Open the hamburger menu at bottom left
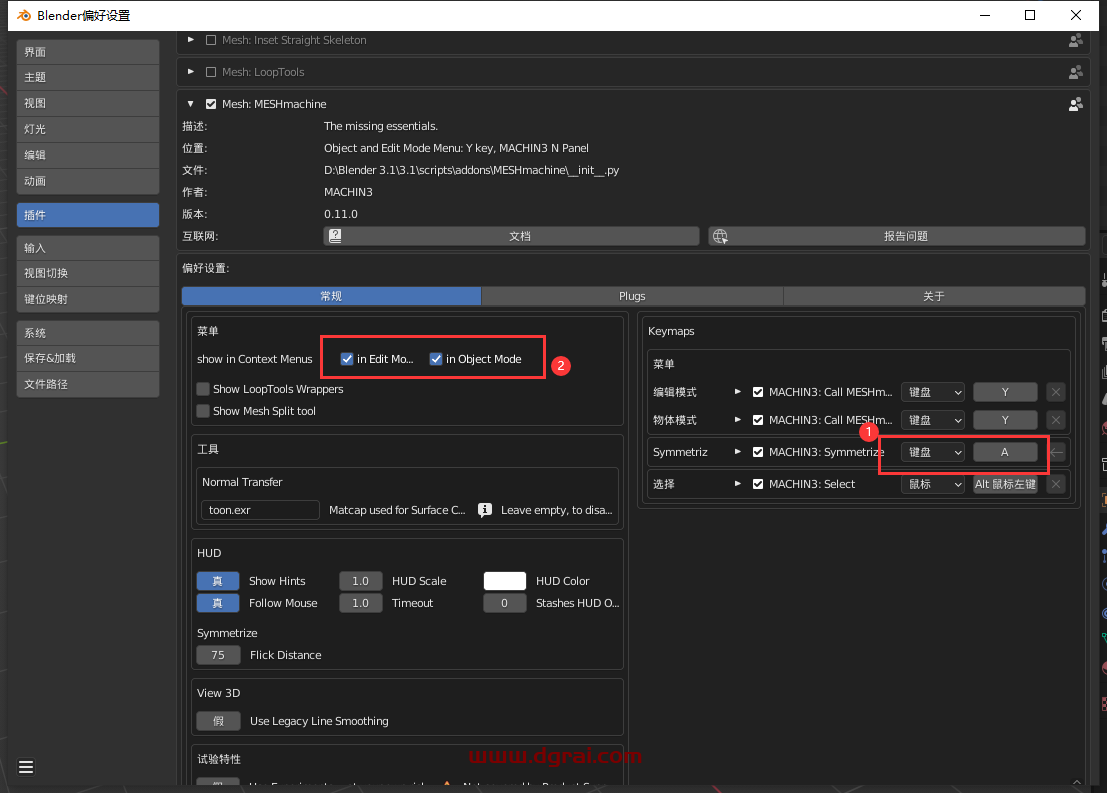 point(26,767)
